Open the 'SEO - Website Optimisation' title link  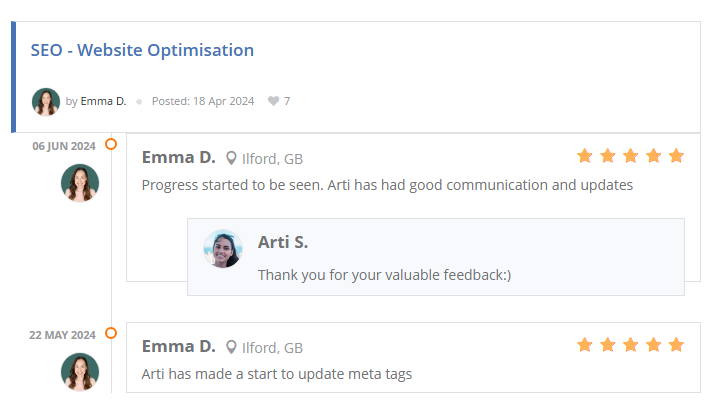click(x=142, y=50)
